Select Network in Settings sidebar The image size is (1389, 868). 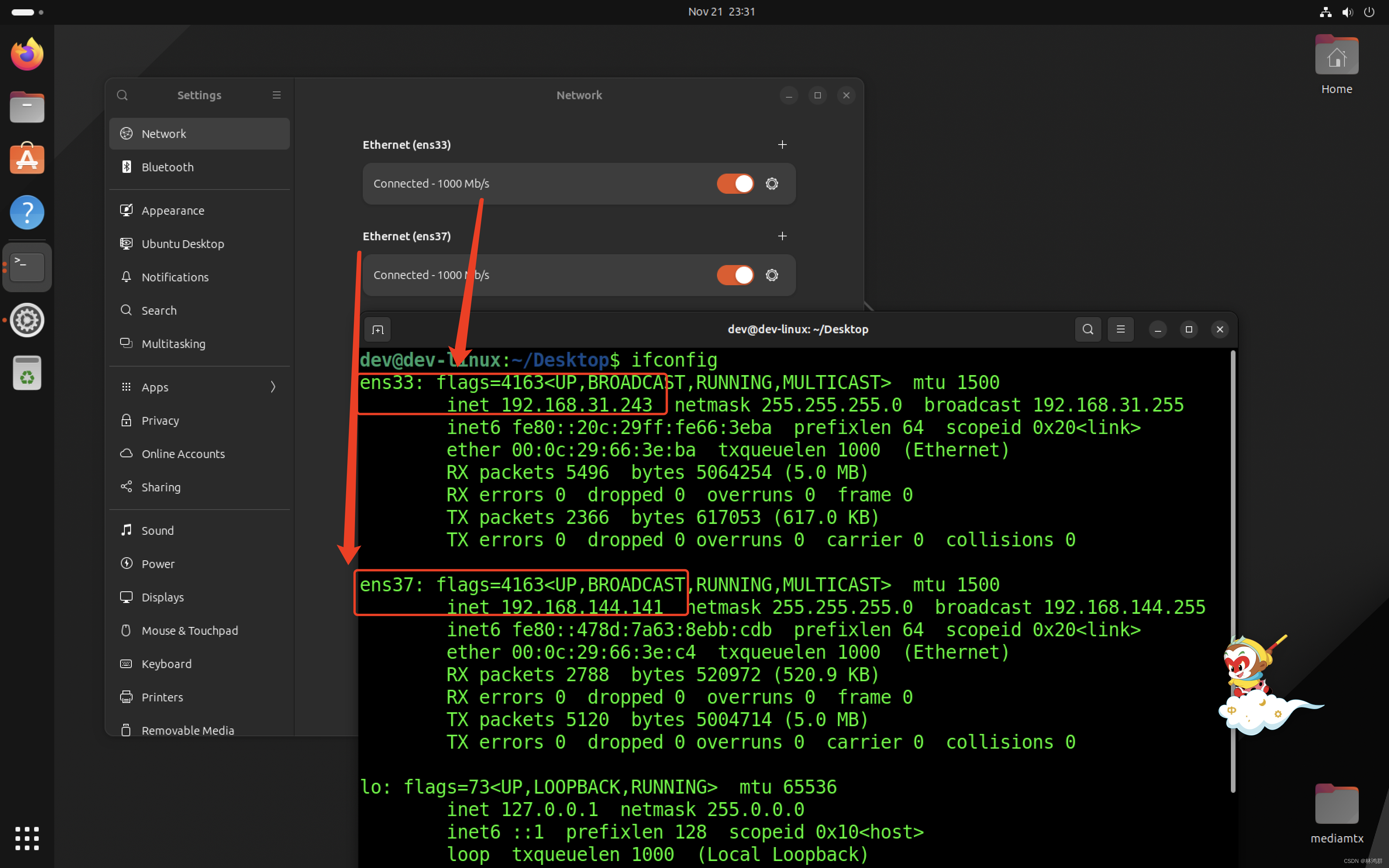(199, 134)
